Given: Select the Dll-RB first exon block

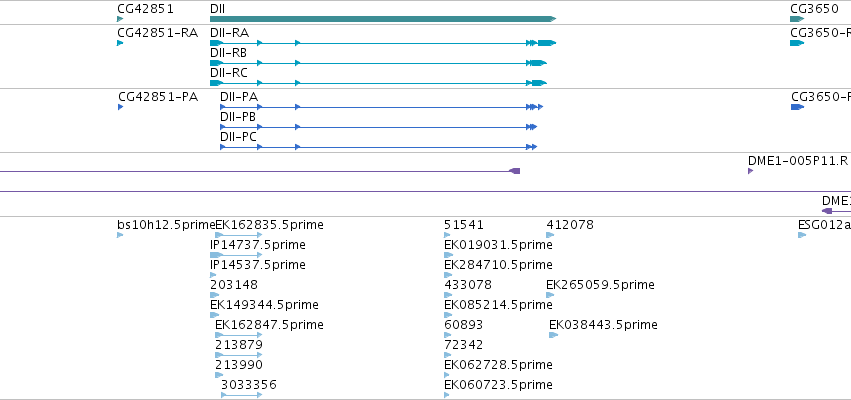Looking at the screenshot, I should click(x=217, y=63).
